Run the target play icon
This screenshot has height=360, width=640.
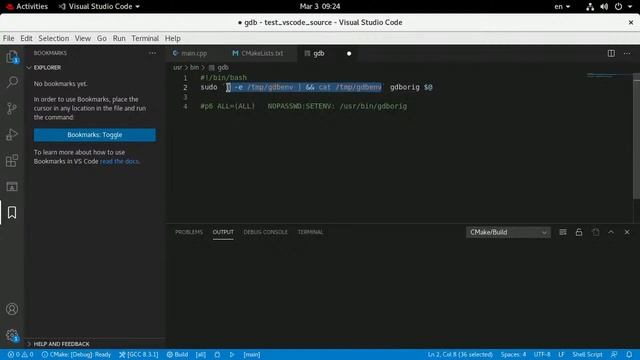click(232, 355)
